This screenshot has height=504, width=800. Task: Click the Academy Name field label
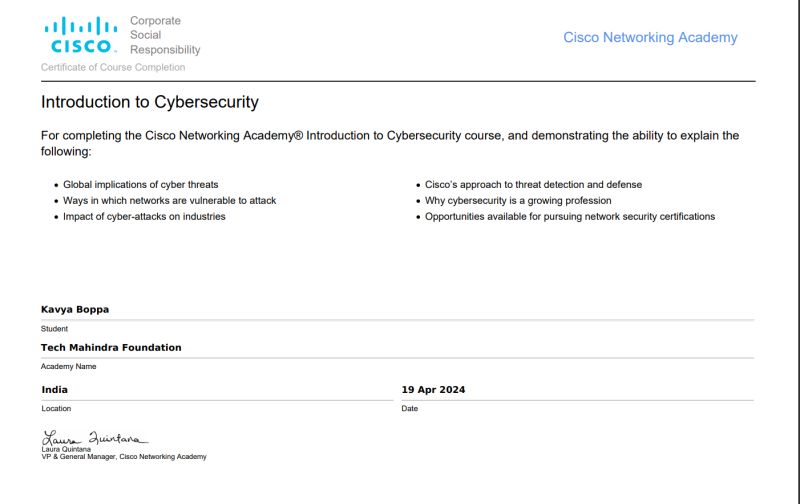(68, 366)
